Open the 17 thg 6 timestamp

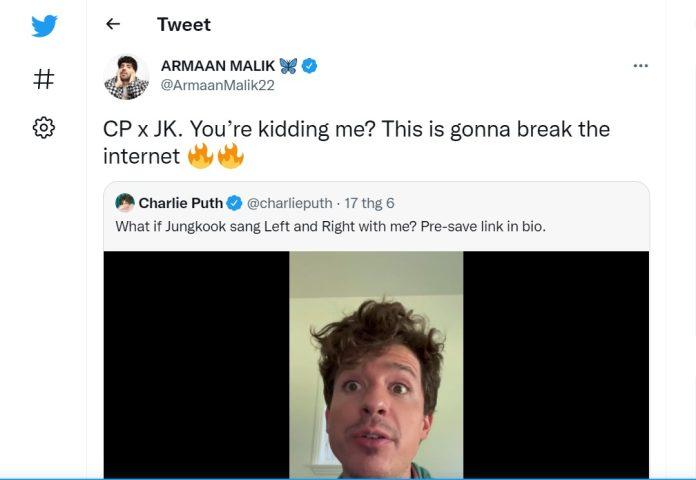(x=369, y=203)
